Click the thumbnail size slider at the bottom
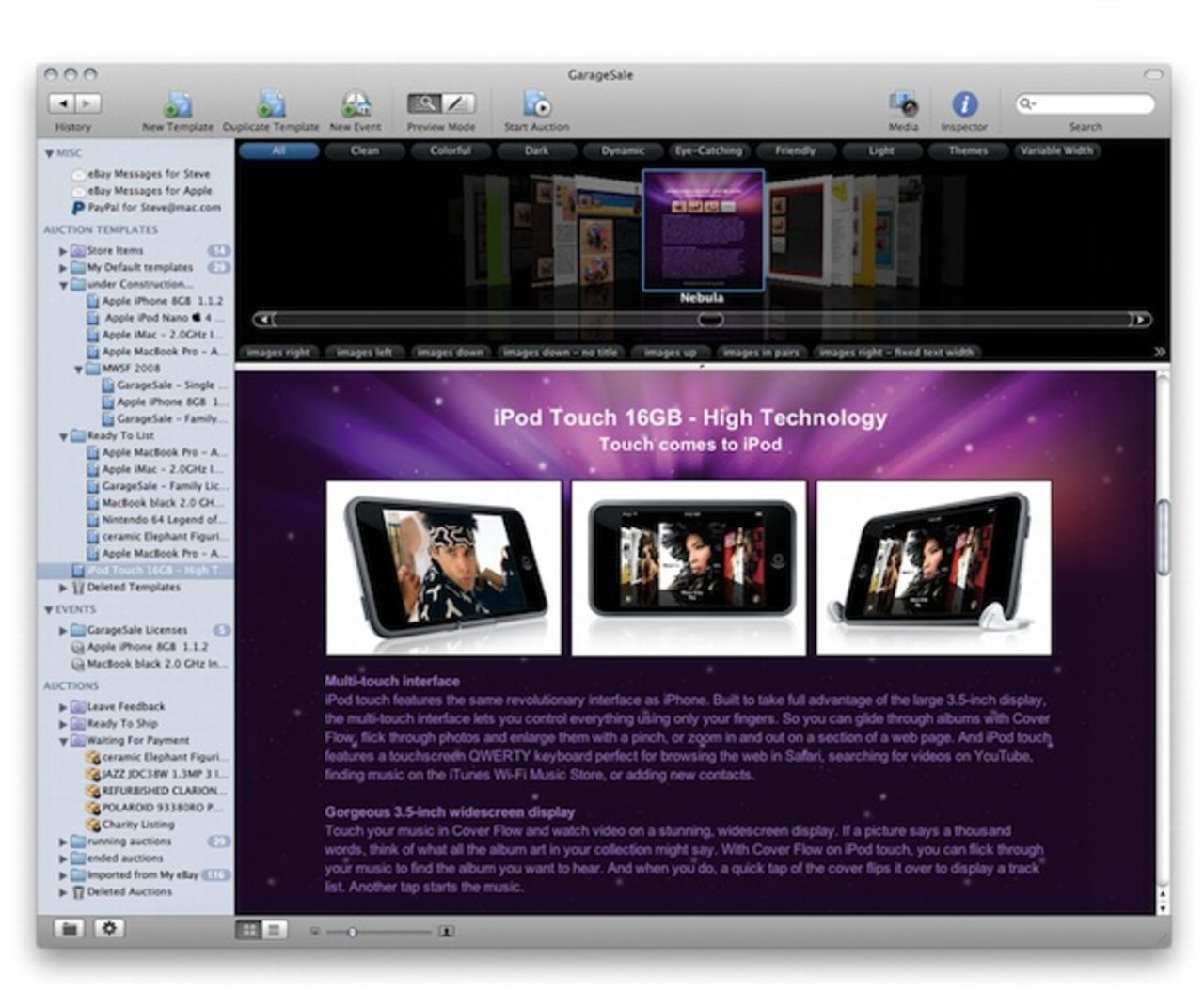1204x1007 pixels. (x=353, y=932)
